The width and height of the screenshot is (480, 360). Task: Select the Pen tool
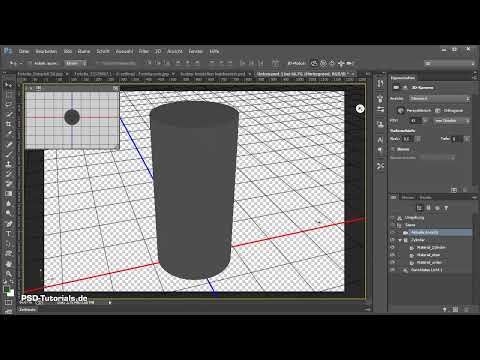tap(8, 224)
